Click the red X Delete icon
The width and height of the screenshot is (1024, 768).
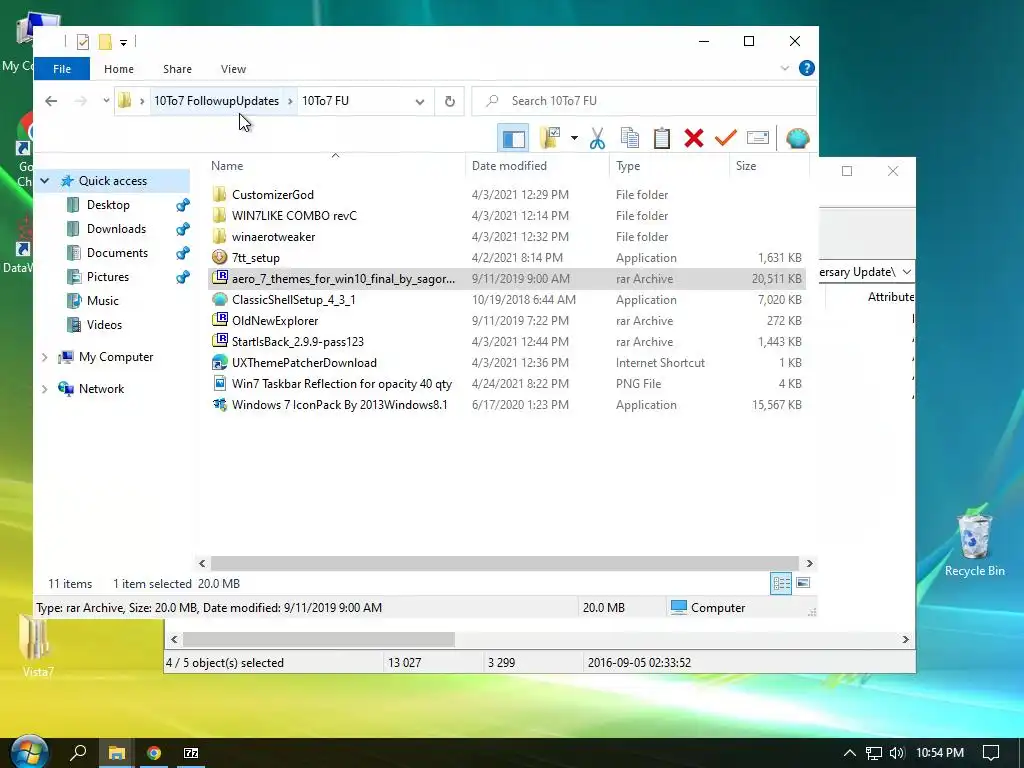694,138
